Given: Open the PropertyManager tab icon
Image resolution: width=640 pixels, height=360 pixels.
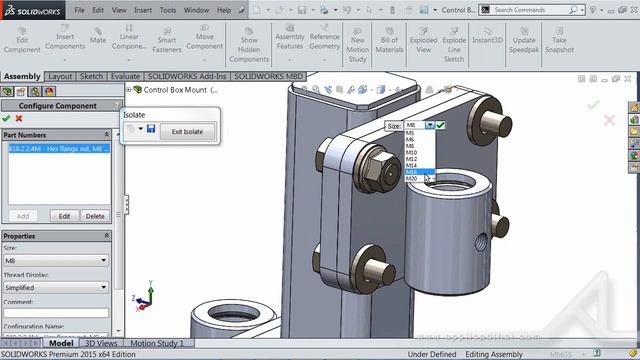Looking at the screenshot, I should 21,91.
